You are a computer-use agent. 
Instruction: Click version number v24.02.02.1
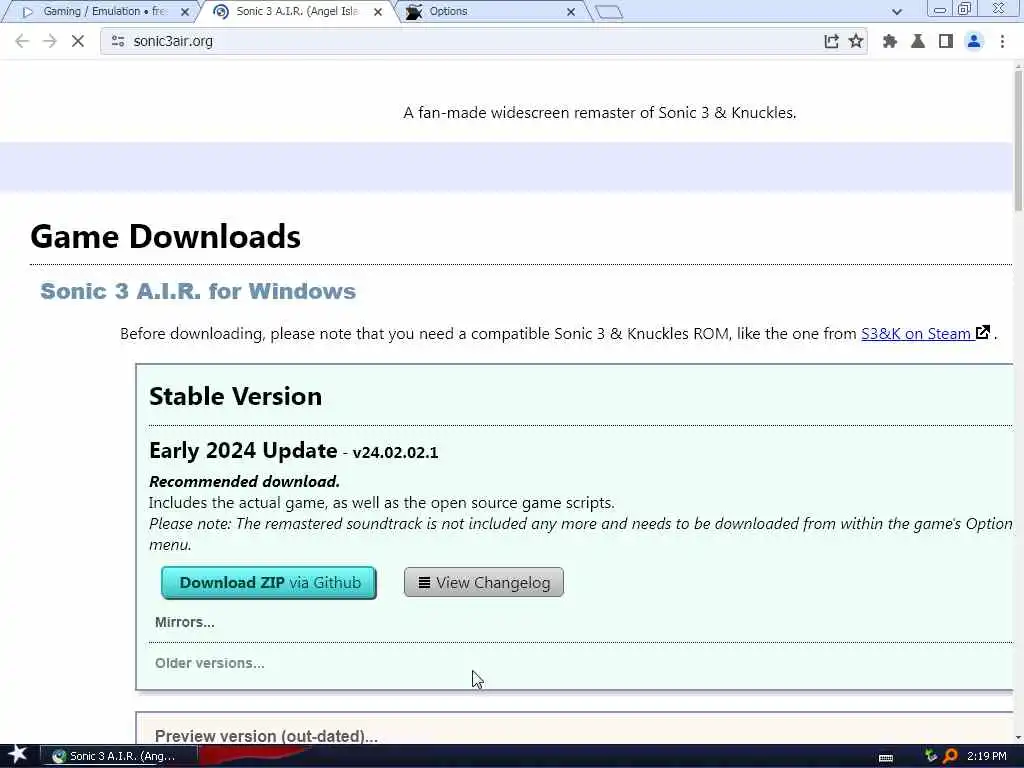395,453
